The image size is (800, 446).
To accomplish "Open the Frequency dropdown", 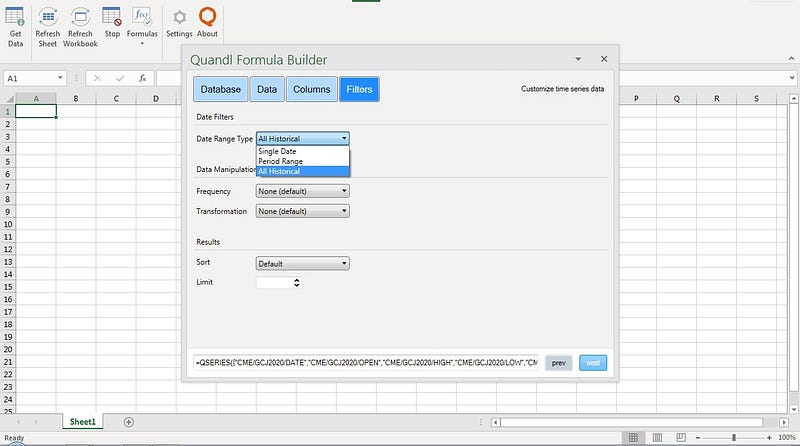I will (x=303, y=191).
